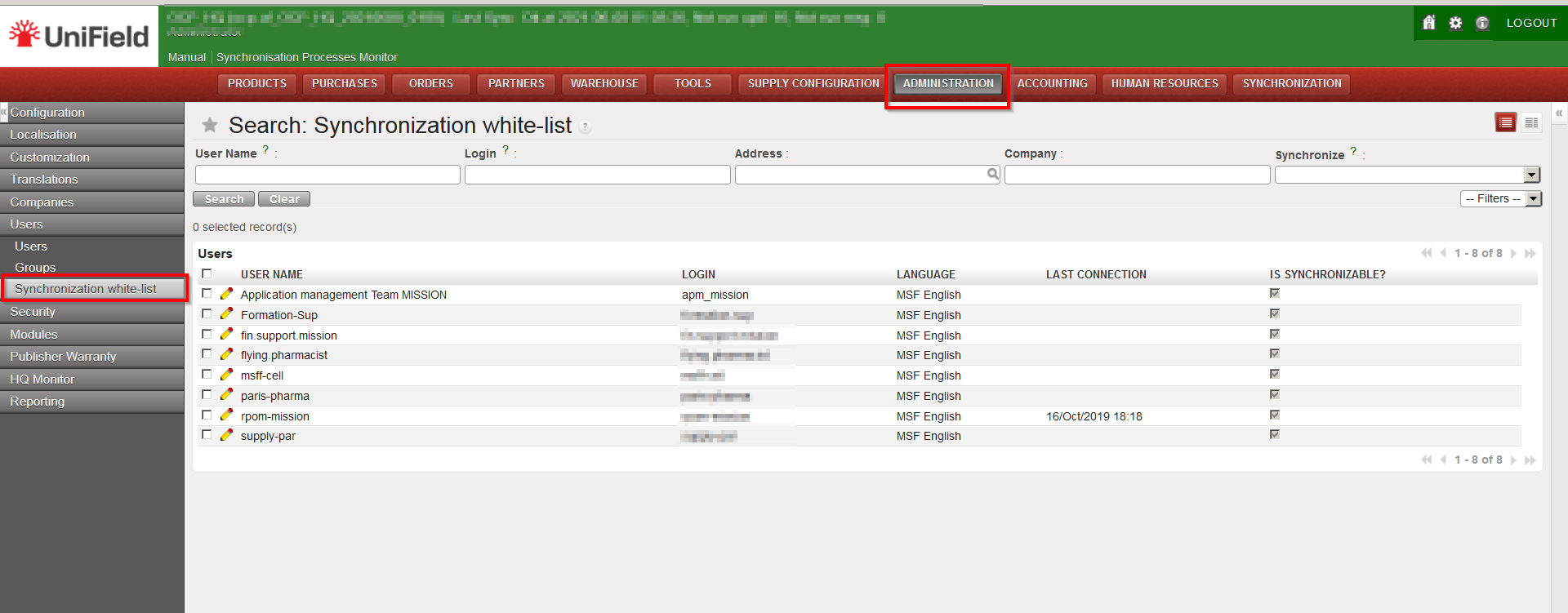Edit flying.pharmacist row pencil icon
The height and width of the screenshot is (613, 1568).
click(226, 354)
